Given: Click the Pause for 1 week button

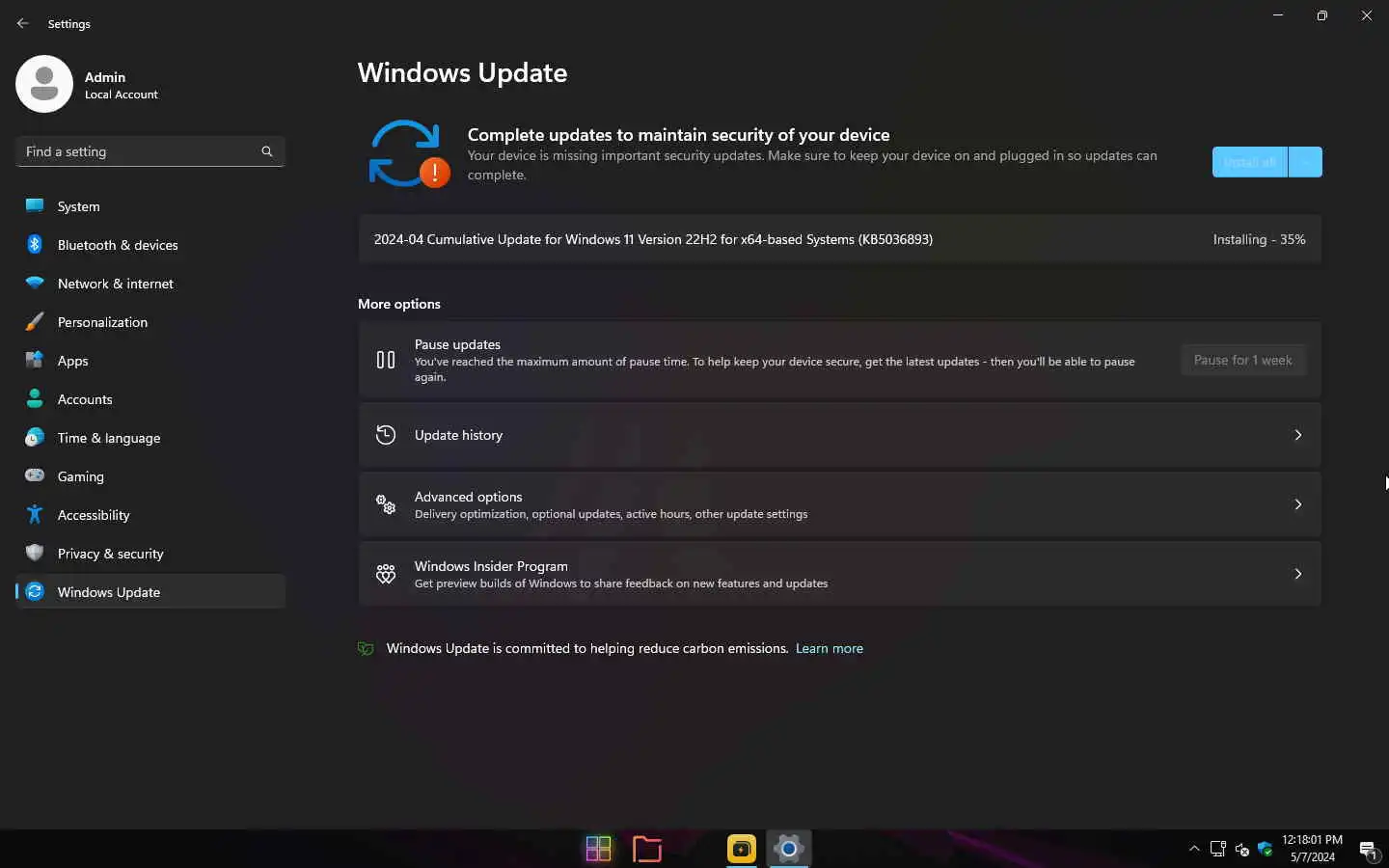Looking at the screenshot, I should click(1243, 360).
